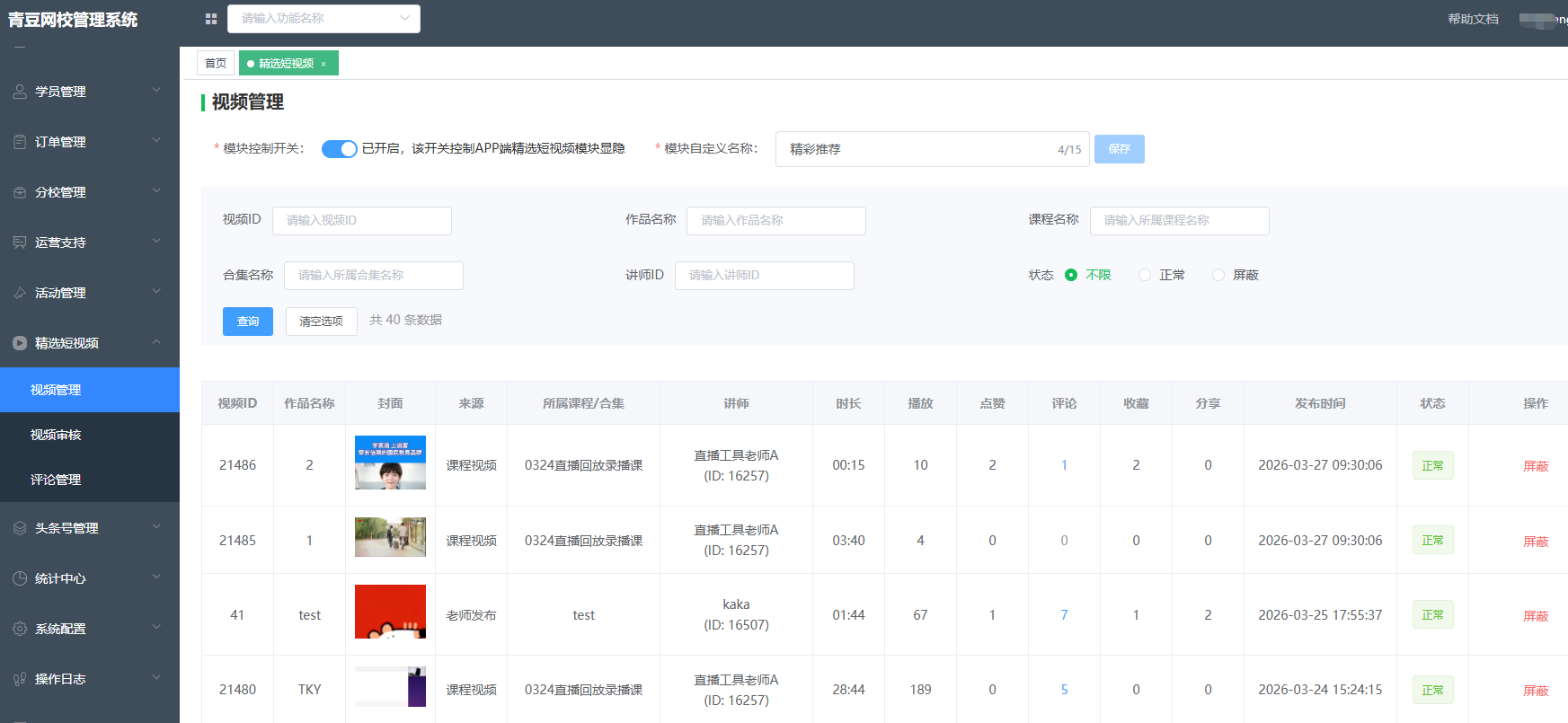1568x723 pixels.
Task: Click the blue 查询 button
Action: coord(248,322)
